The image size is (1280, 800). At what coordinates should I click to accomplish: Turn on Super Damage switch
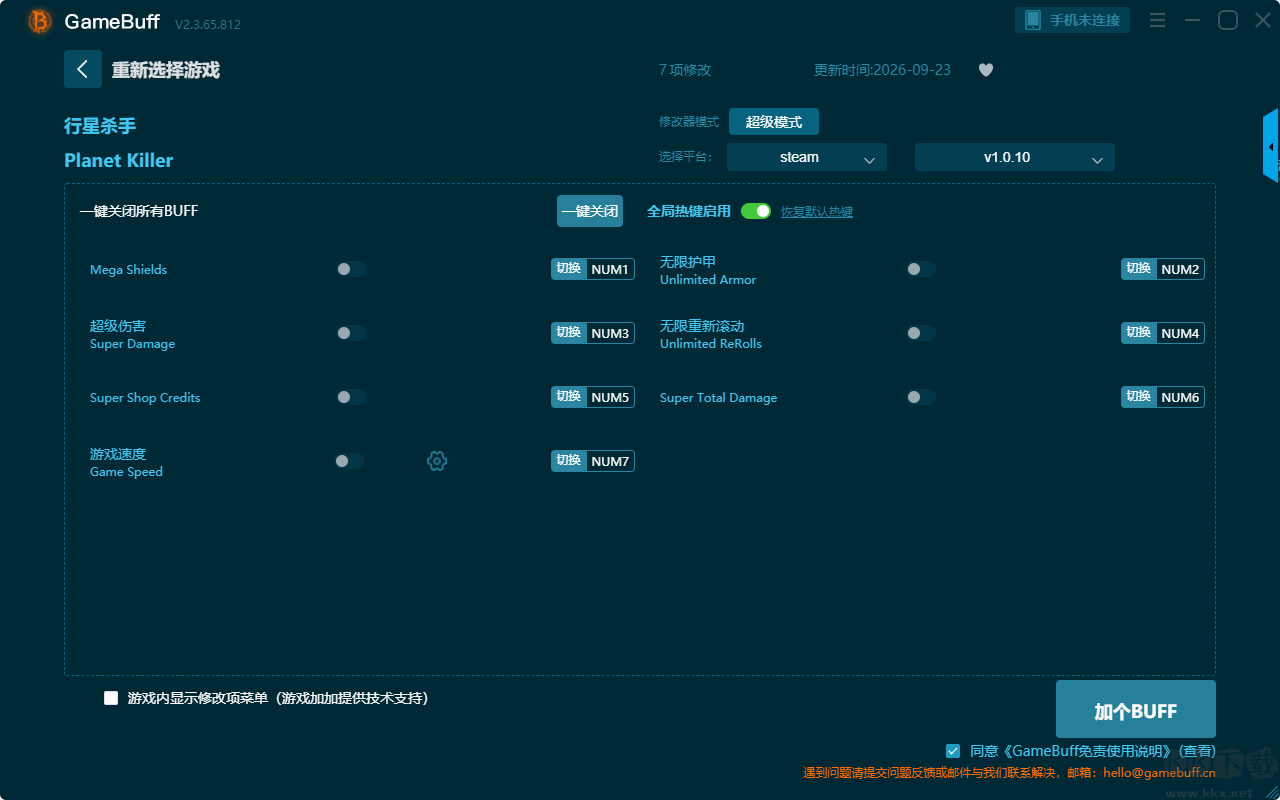point(351,333)
